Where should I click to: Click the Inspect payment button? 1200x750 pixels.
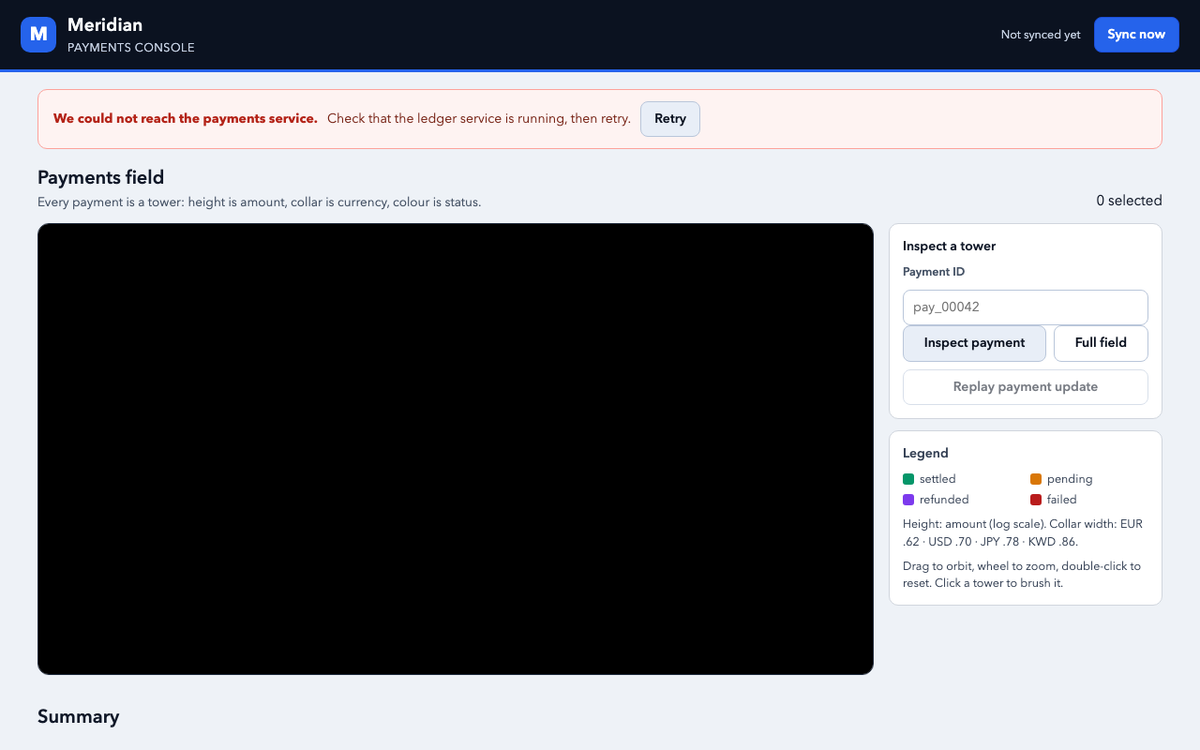pos(974,343)
